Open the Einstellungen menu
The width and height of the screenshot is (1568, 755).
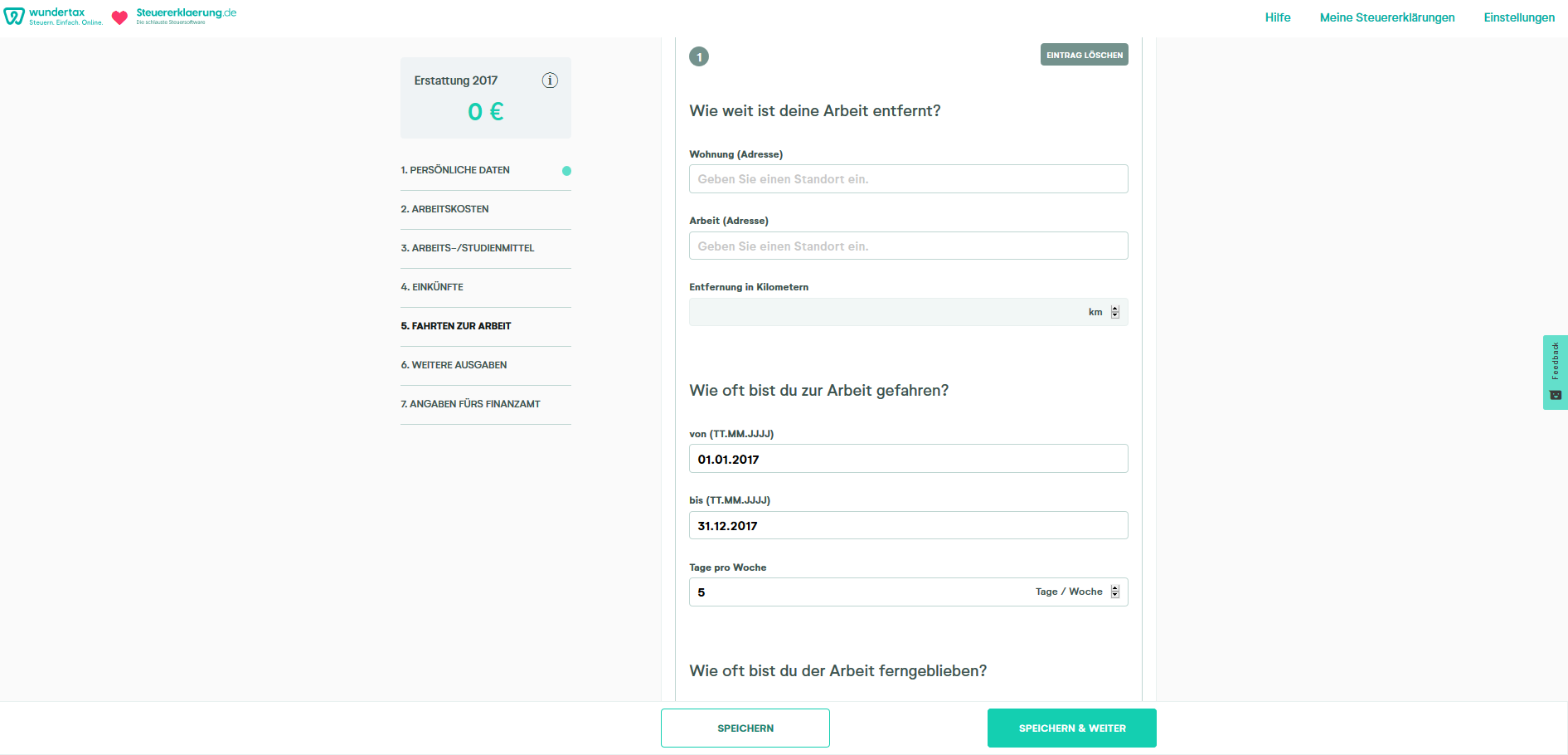1519,17
